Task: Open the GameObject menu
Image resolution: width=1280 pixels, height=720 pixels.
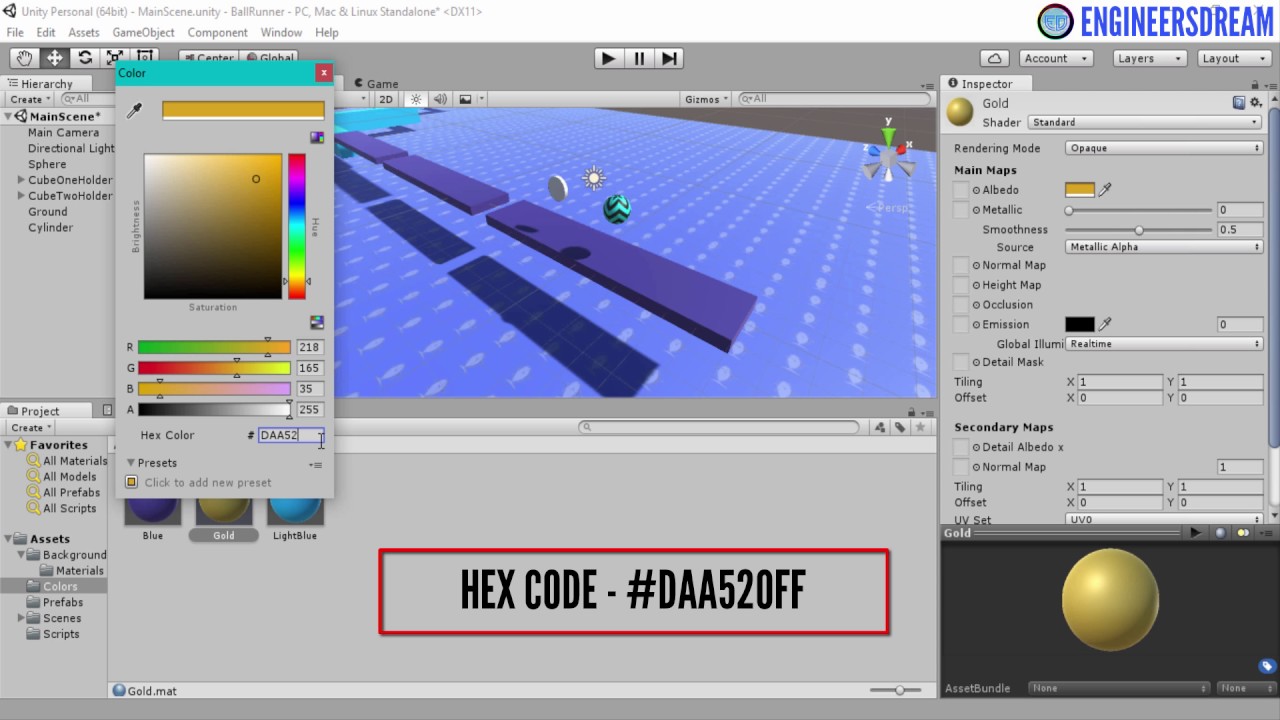Action: [x=143, y=32]
